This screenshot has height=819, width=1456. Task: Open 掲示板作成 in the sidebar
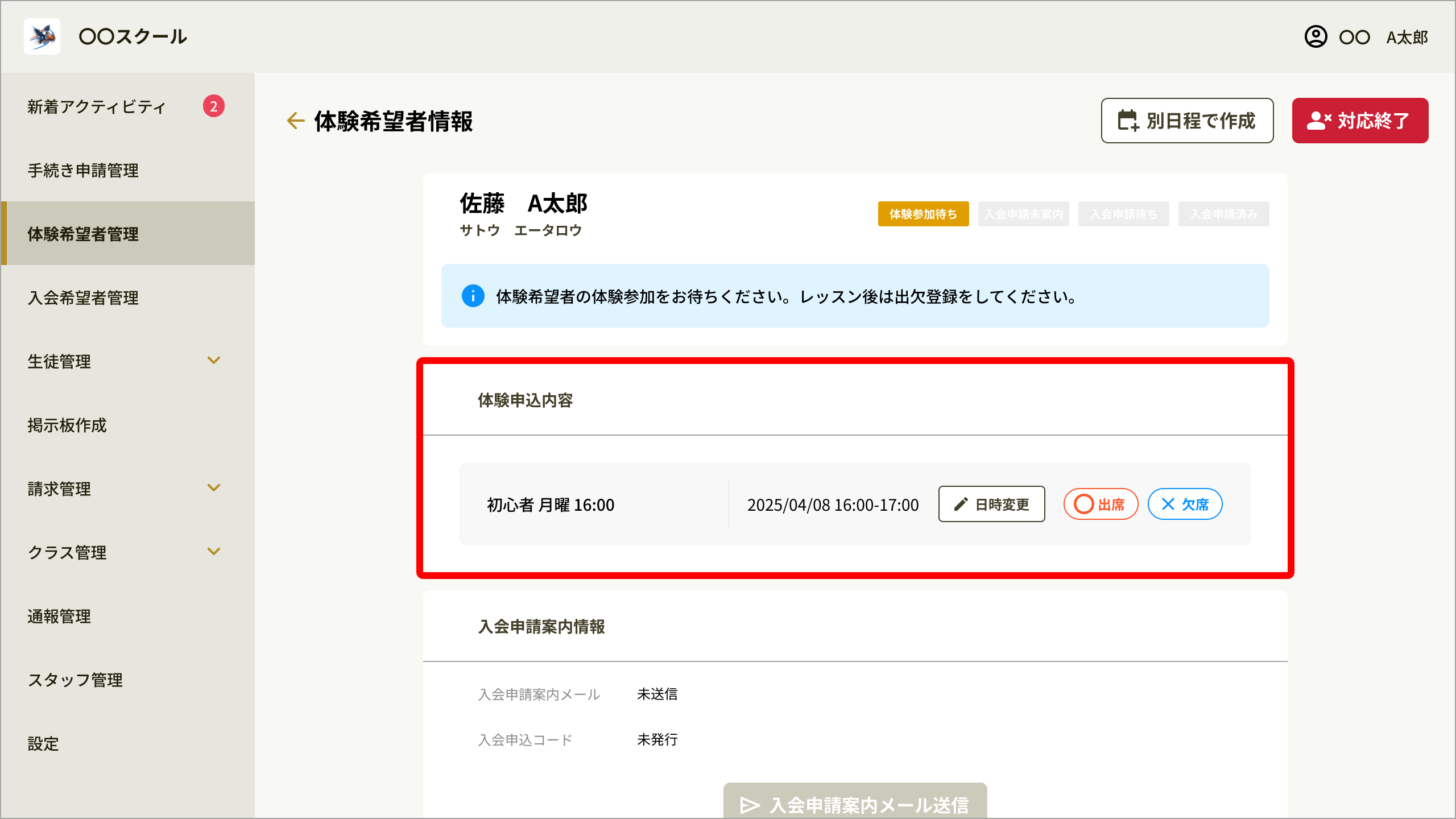click(127, 424)
